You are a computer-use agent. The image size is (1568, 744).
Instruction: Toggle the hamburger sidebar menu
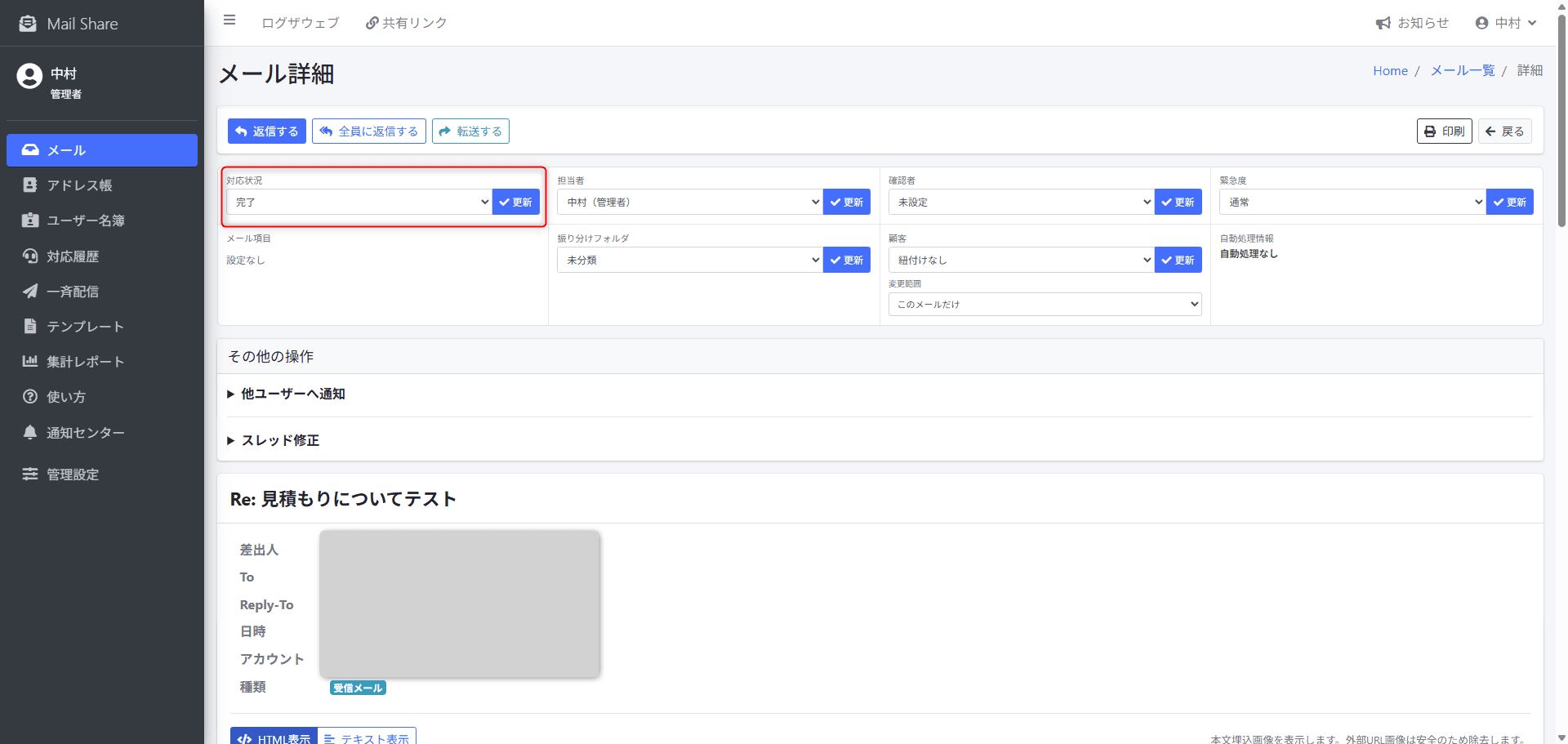(x=229, y=20)
